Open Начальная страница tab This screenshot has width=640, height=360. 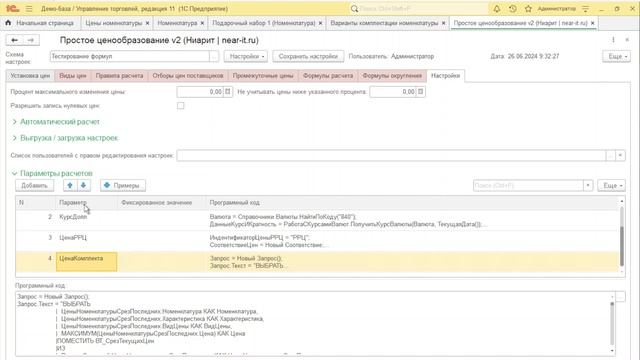pos(40,23)
